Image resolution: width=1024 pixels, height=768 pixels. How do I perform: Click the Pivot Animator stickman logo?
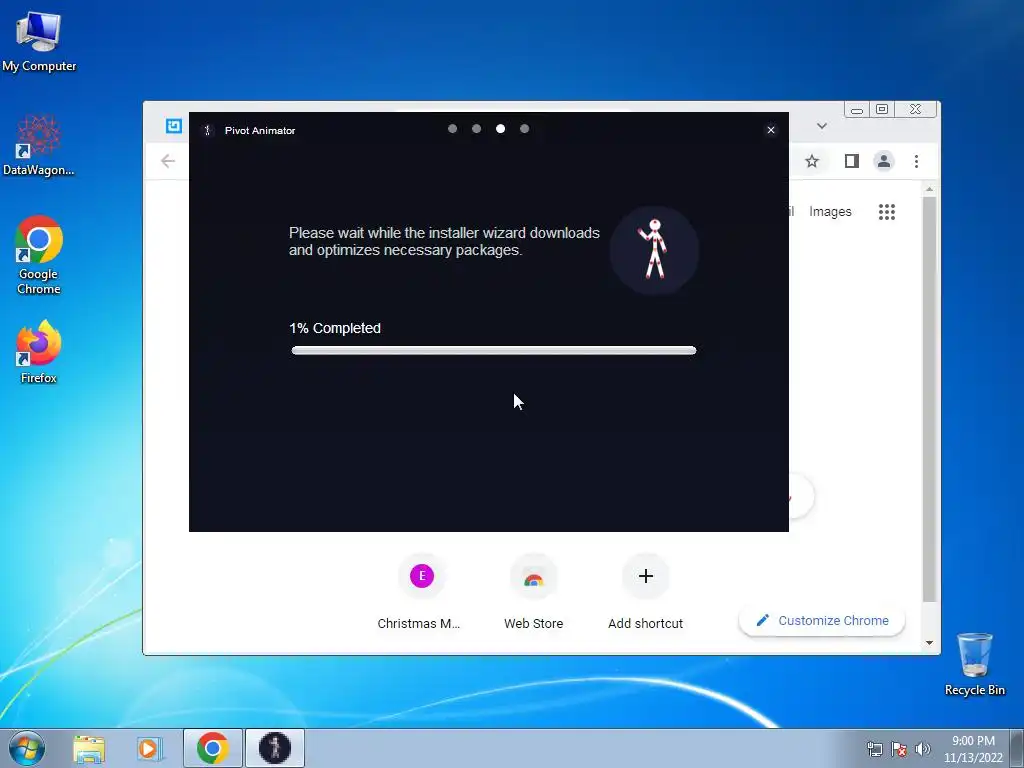pos(654,251)
